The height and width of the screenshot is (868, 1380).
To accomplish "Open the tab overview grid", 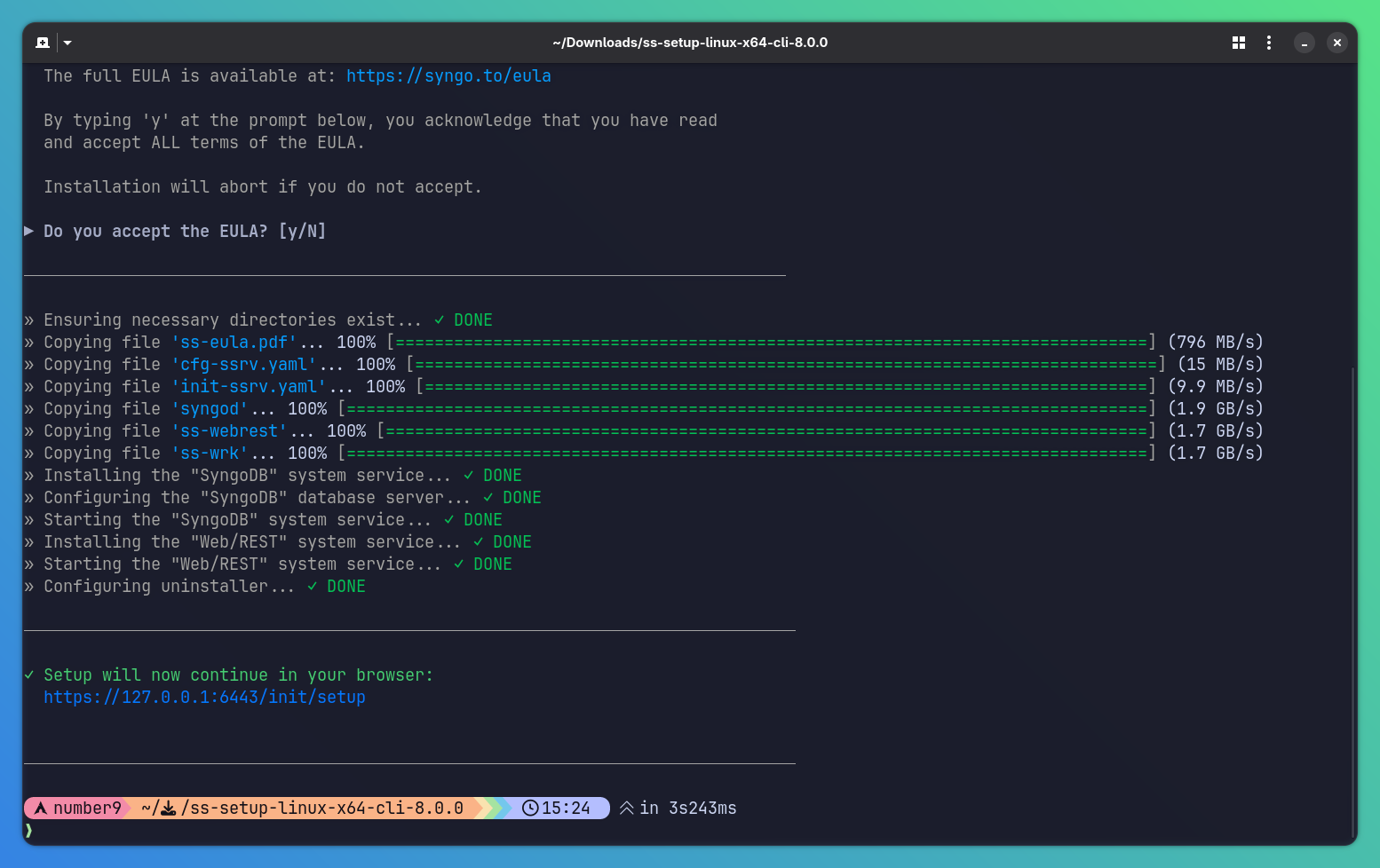I will click(1239, 43).
